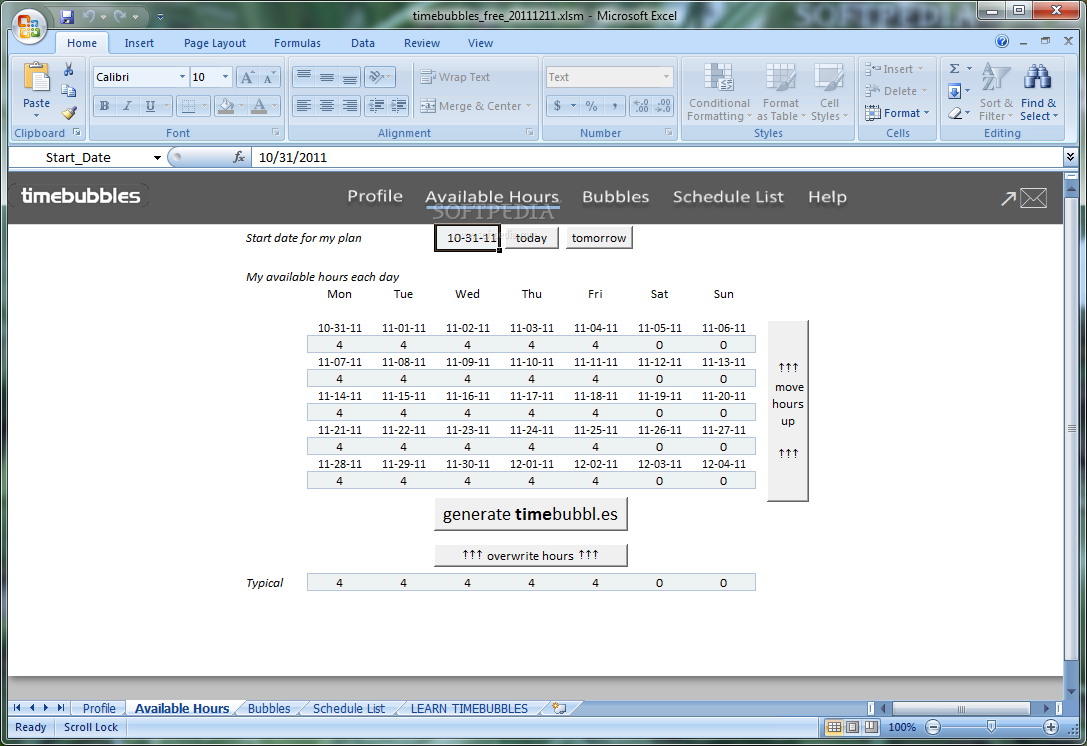Open the Format as Table gallery
The image size is (1087, 746).
(781, 92)
